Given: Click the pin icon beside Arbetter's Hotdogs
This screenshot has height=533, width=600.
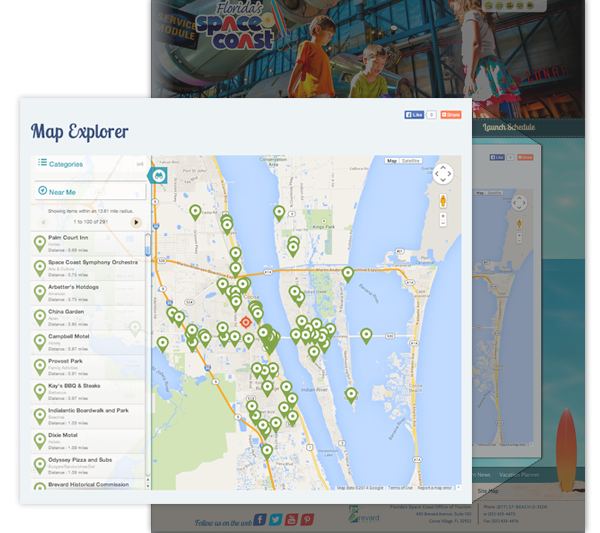Looking at the screenshot, I should (x=40, y=293).
